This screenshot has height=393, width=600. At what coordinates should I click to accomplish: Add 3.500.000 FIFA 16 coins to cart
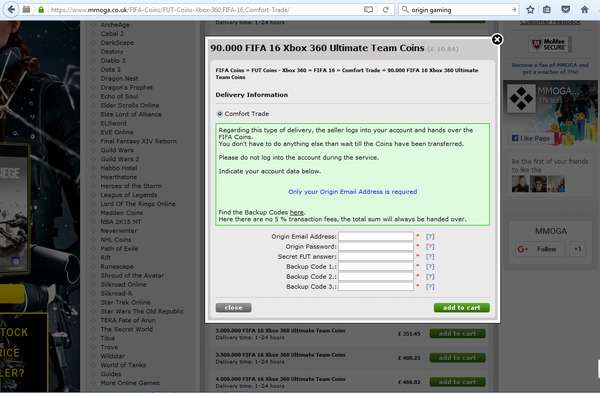[457, 358]
